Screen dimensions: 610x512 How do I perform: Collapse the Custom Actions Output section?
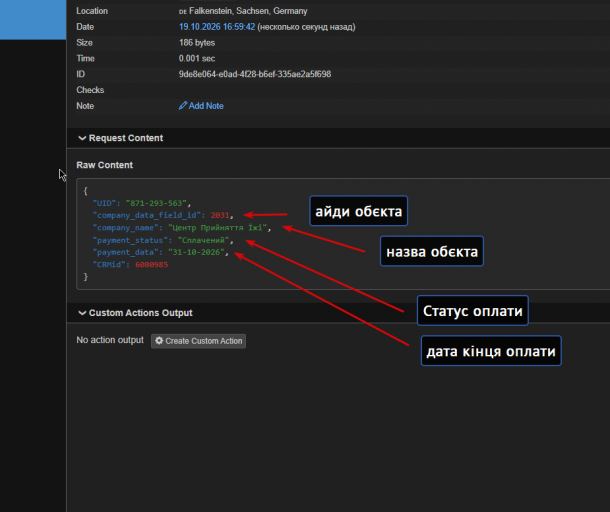click(x=135, y=313)
